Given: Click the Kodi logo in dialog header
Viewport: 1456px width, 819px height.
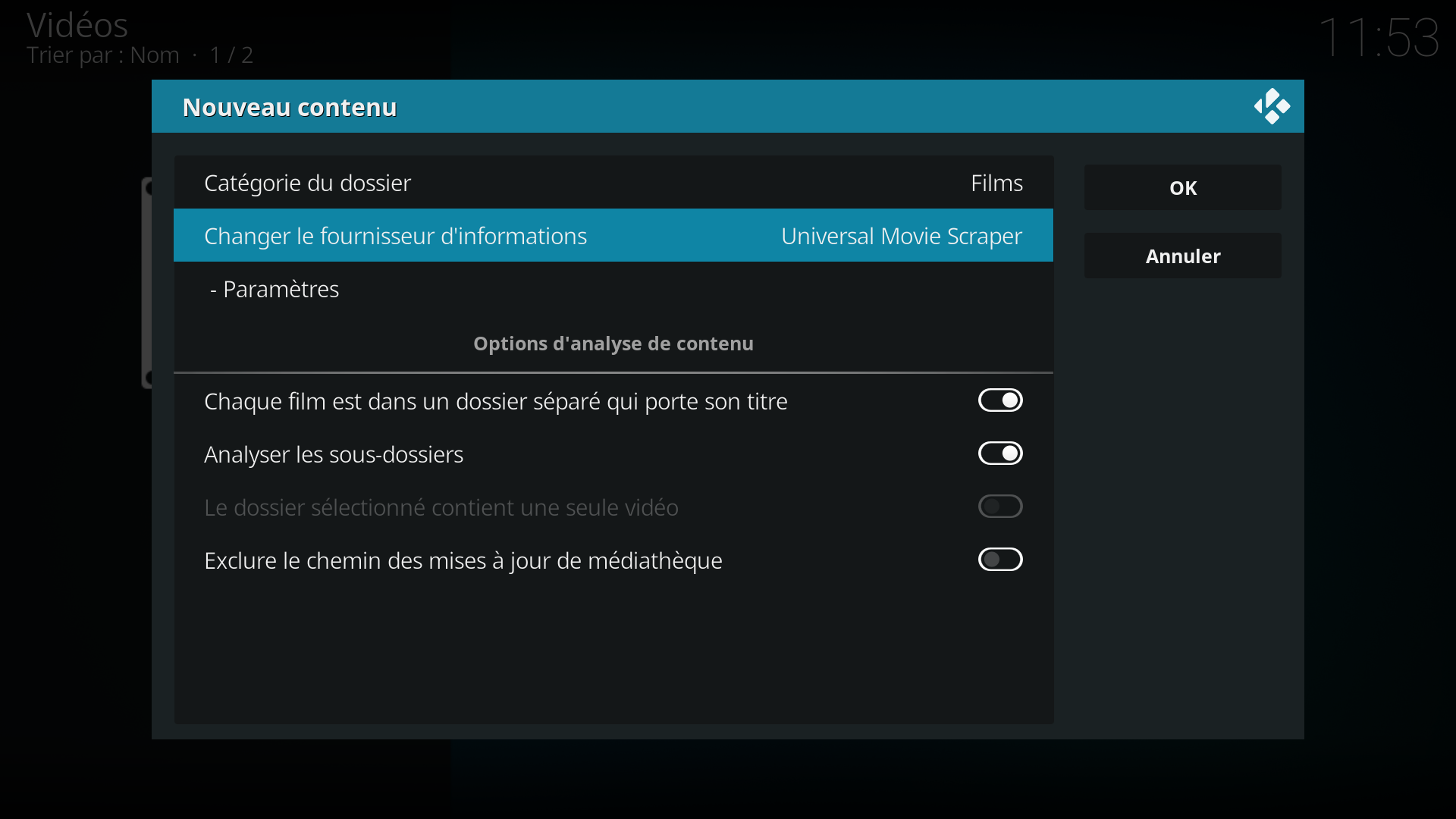Looking at the screenshot, I should pos(1272,106).
